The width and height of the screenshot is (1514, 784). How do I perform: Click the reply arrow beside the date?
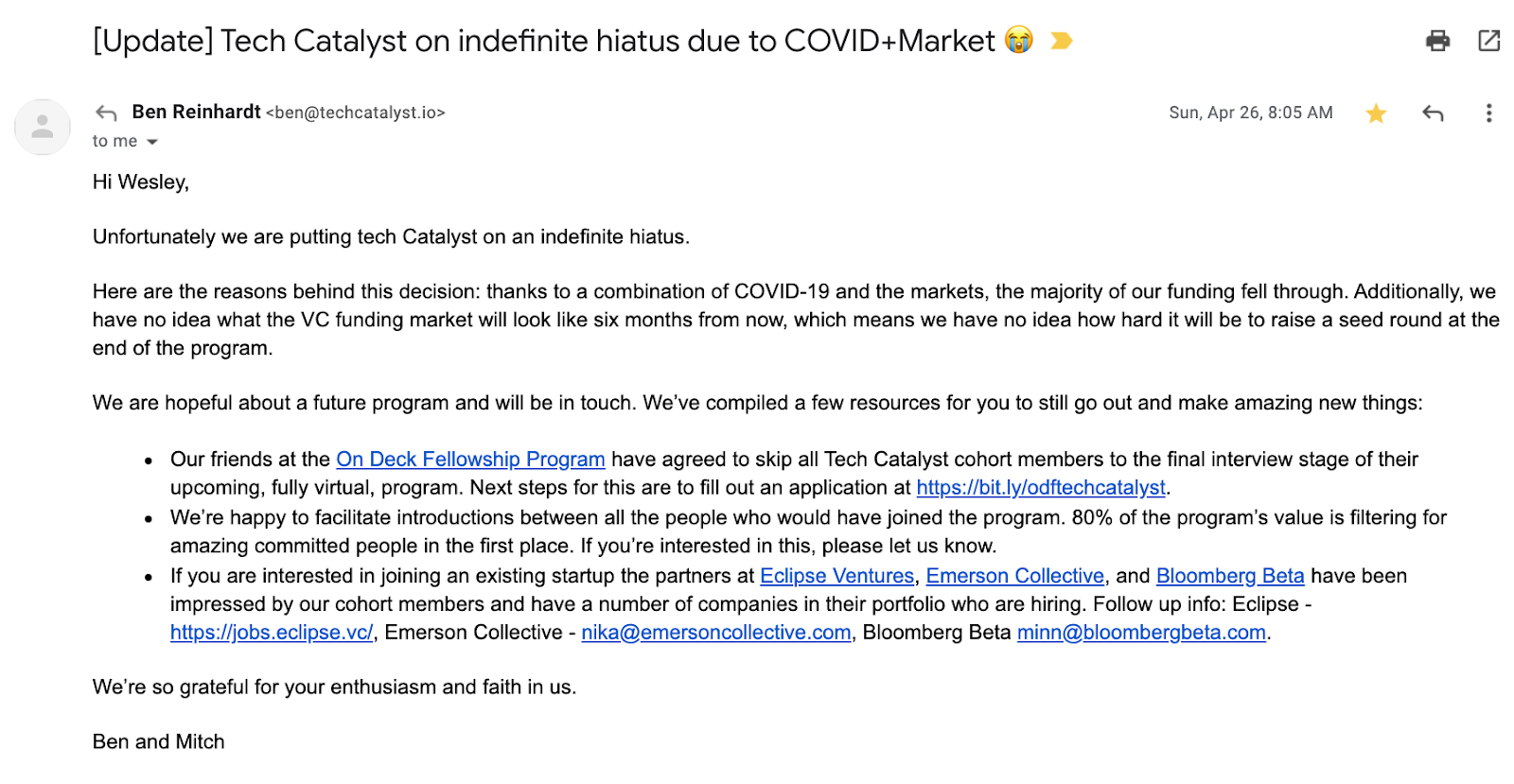tap(1433, 113)
